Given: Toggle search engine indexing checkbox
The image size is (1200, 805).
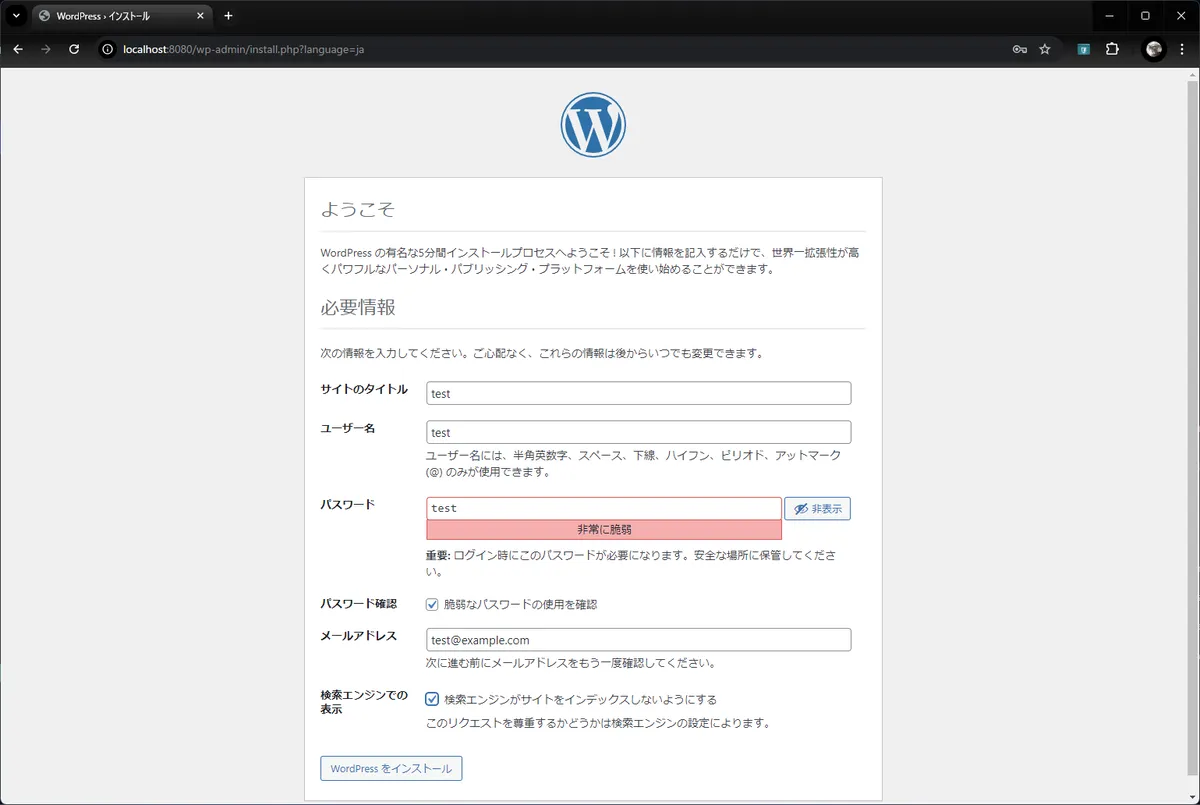Looking at the screenshot, I should pyautogui.click(x=433, y=699).
